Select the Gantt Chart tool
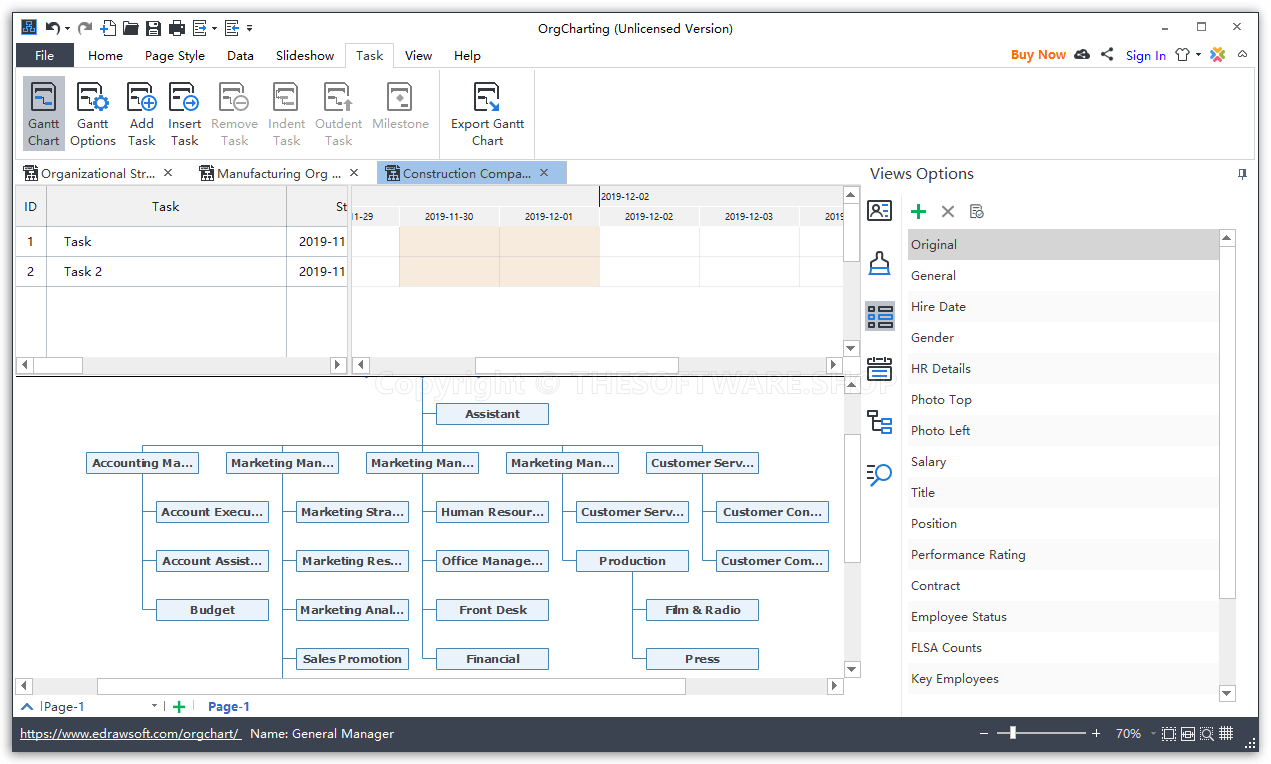This screenshot has width=1271, height=764. (43, 111)
